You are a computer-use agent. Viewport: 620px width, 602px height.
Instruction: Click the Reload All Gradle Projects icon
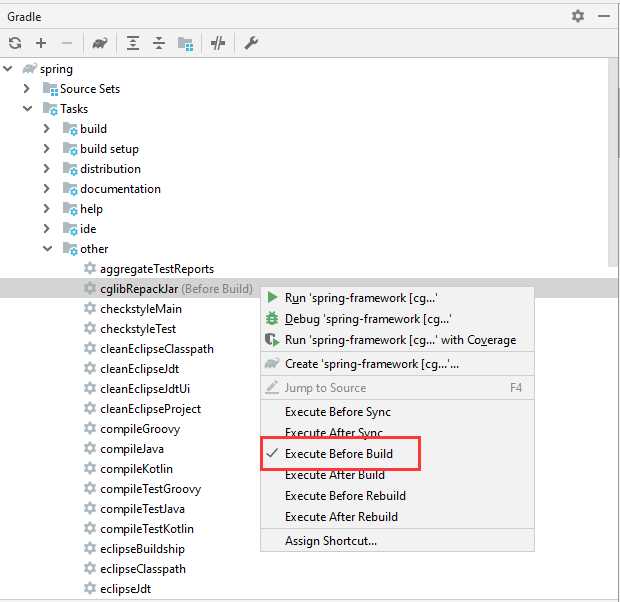tap(15, 43)
